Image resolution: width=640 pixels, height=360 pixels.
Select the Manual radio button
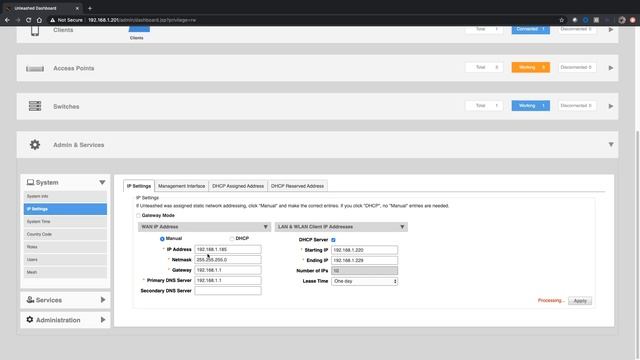point(162,239)
